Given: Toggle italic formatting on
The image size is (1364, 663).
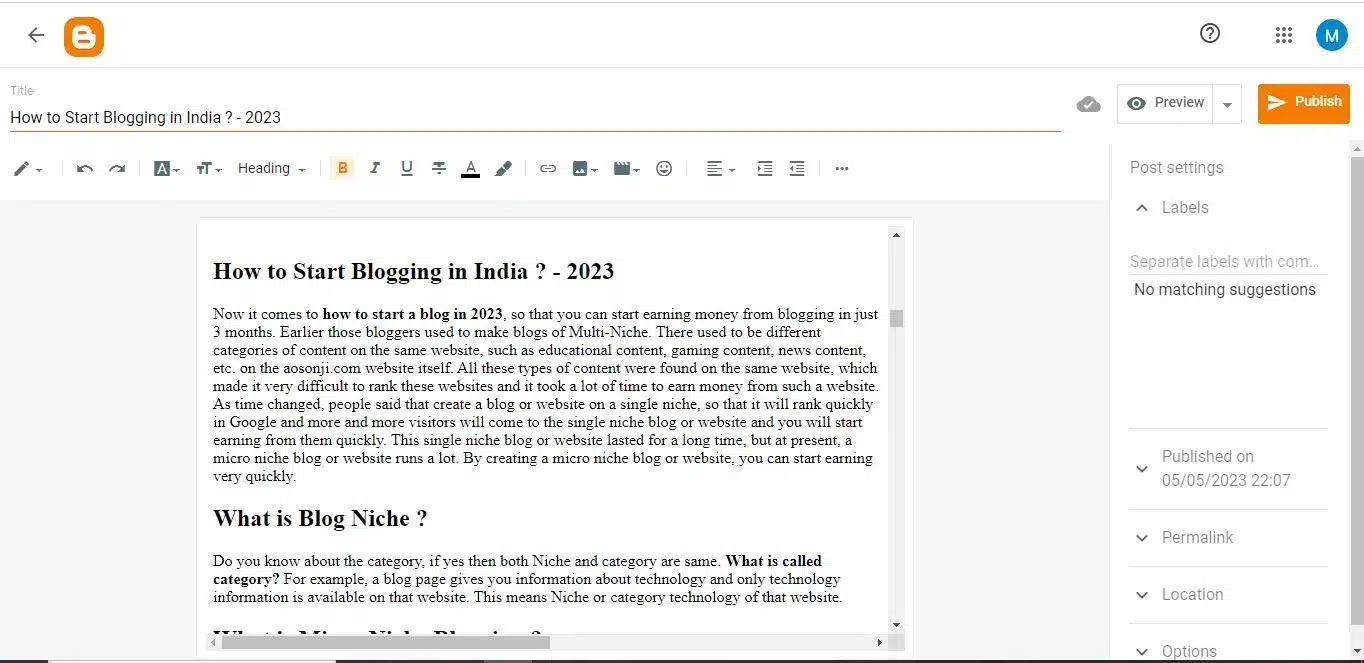Looking at the screenshot, I should 374,168.
